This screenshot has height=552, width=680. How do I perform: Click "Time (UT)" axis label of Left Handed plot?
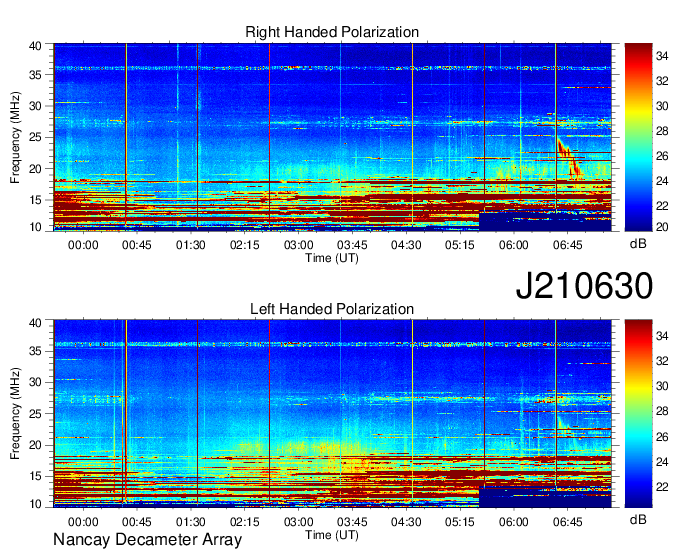point(332,535)
